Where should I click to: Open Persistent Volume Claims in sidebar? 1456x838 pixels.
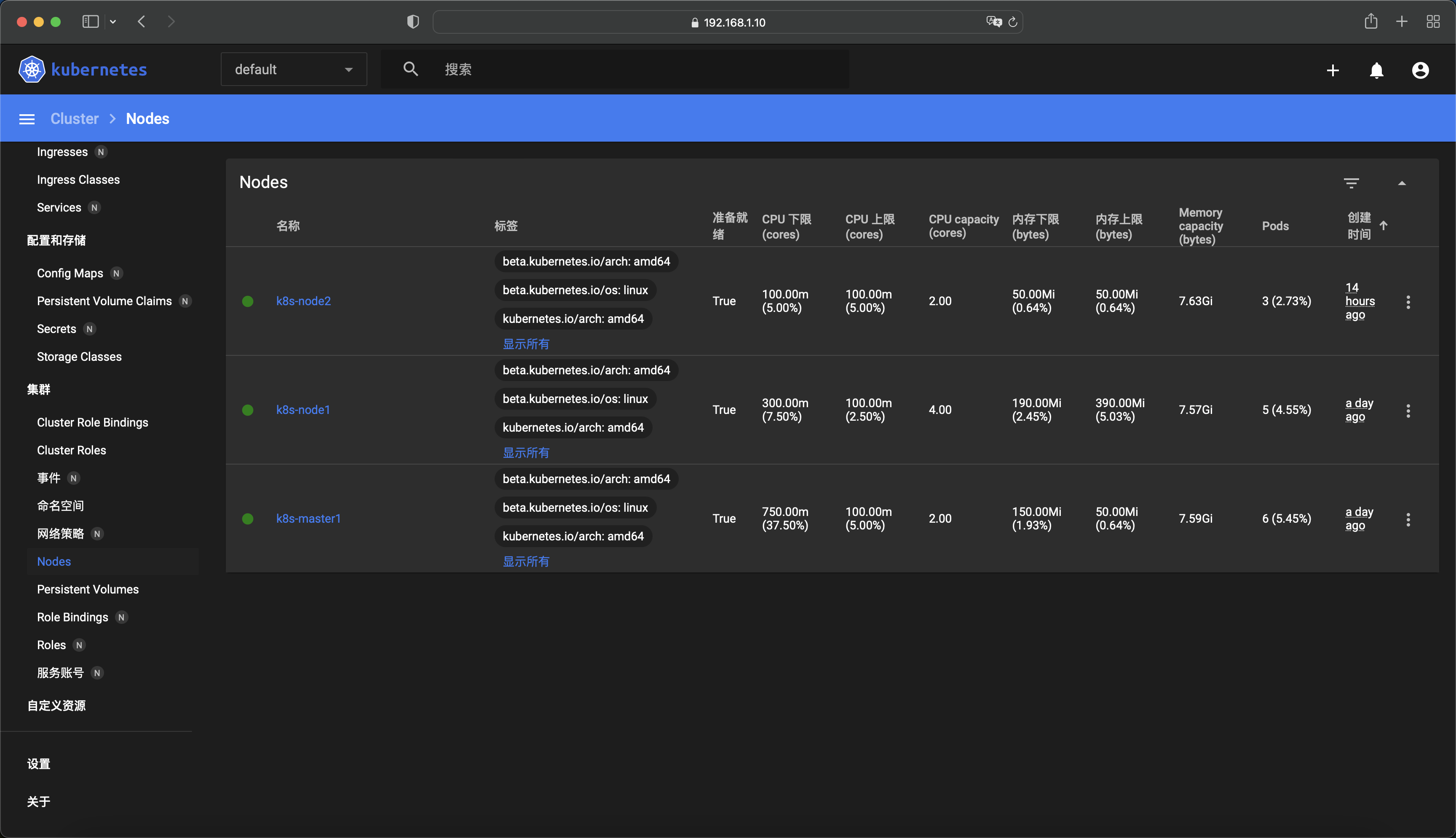(104, 301)
